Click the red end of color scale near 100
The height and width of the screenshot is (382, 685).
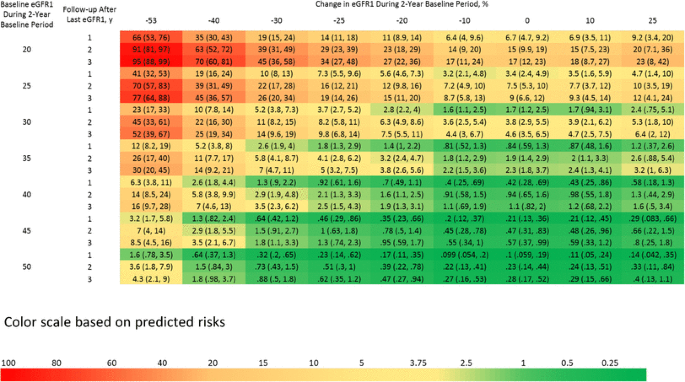tap(9, 375)
